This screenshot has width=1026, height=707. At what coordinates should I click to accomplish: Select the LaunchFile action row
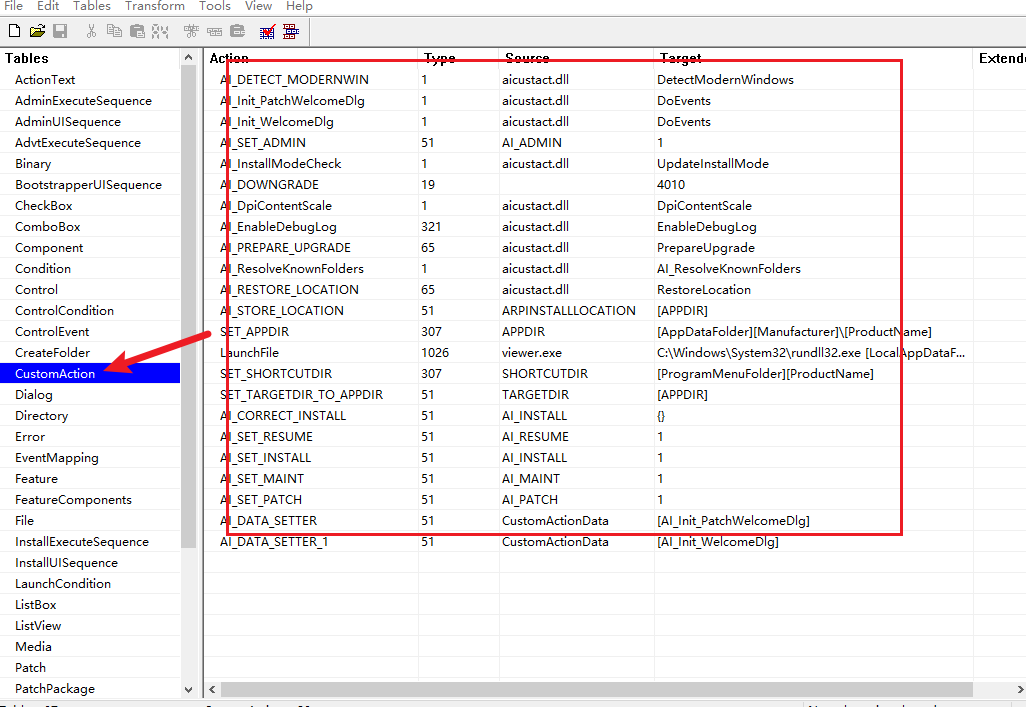click(x=249, y=353)
